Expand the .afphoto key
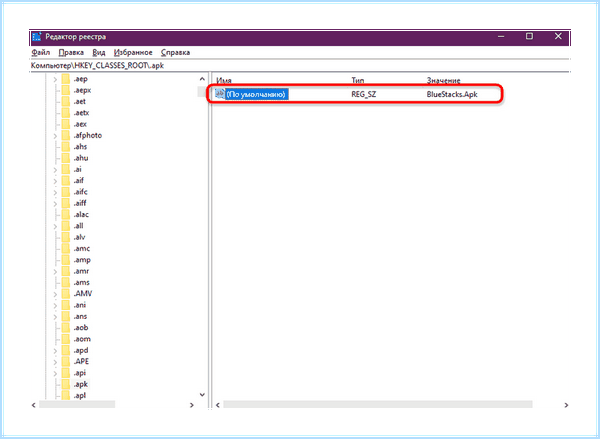 (x=55, y=136)
